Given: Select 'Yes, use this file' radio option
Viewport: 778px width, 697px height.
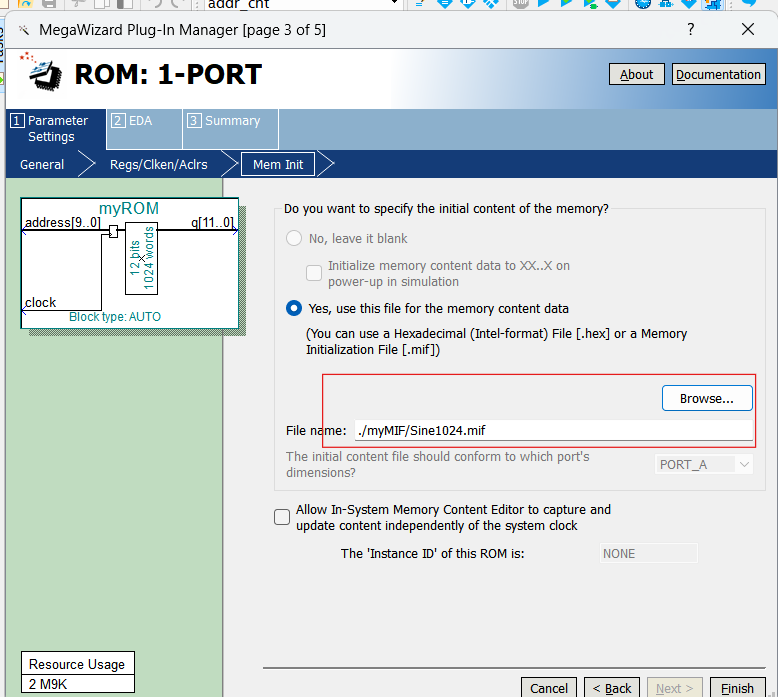Looking at the screenshot, I should click(x=294, y=309).
